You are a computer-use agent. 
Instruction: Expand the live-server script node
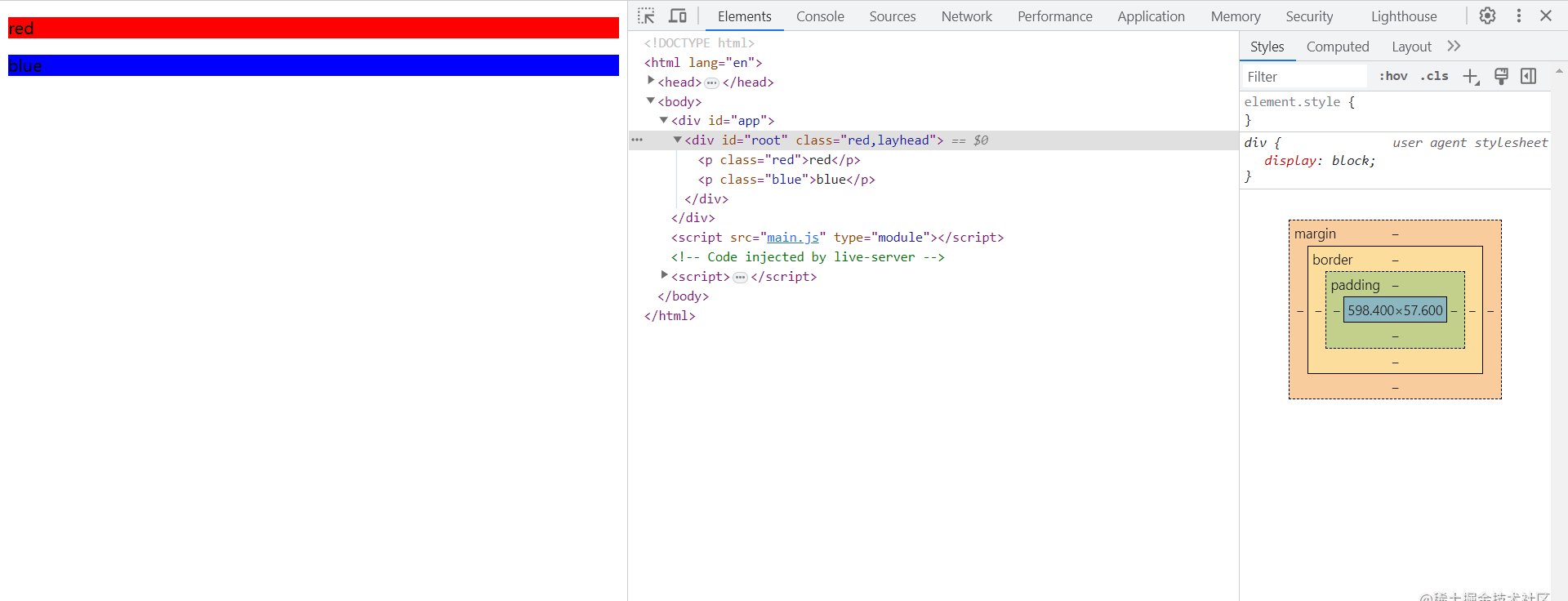pos(664,275)
